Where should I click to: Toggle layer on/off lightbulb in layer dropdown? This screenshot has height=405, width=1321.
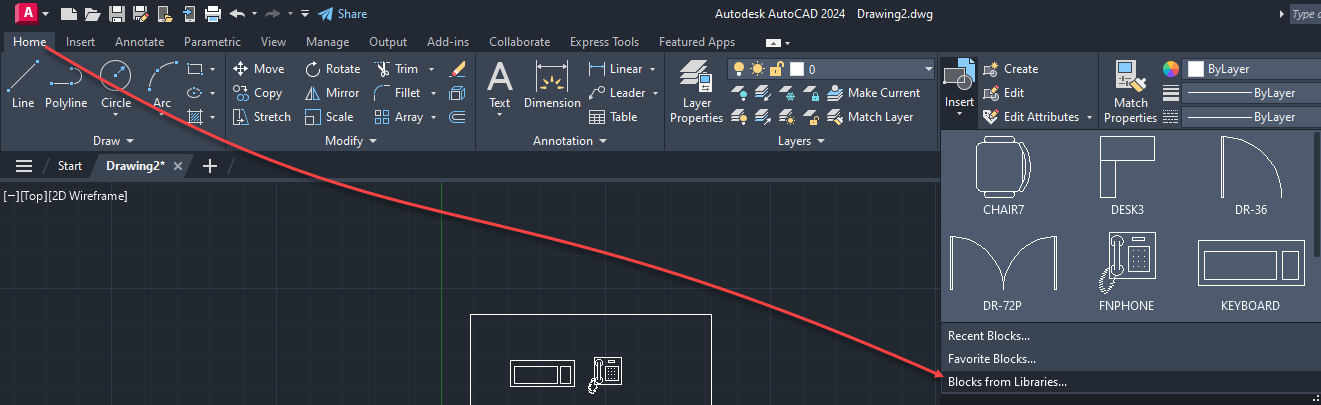(740, 69)
